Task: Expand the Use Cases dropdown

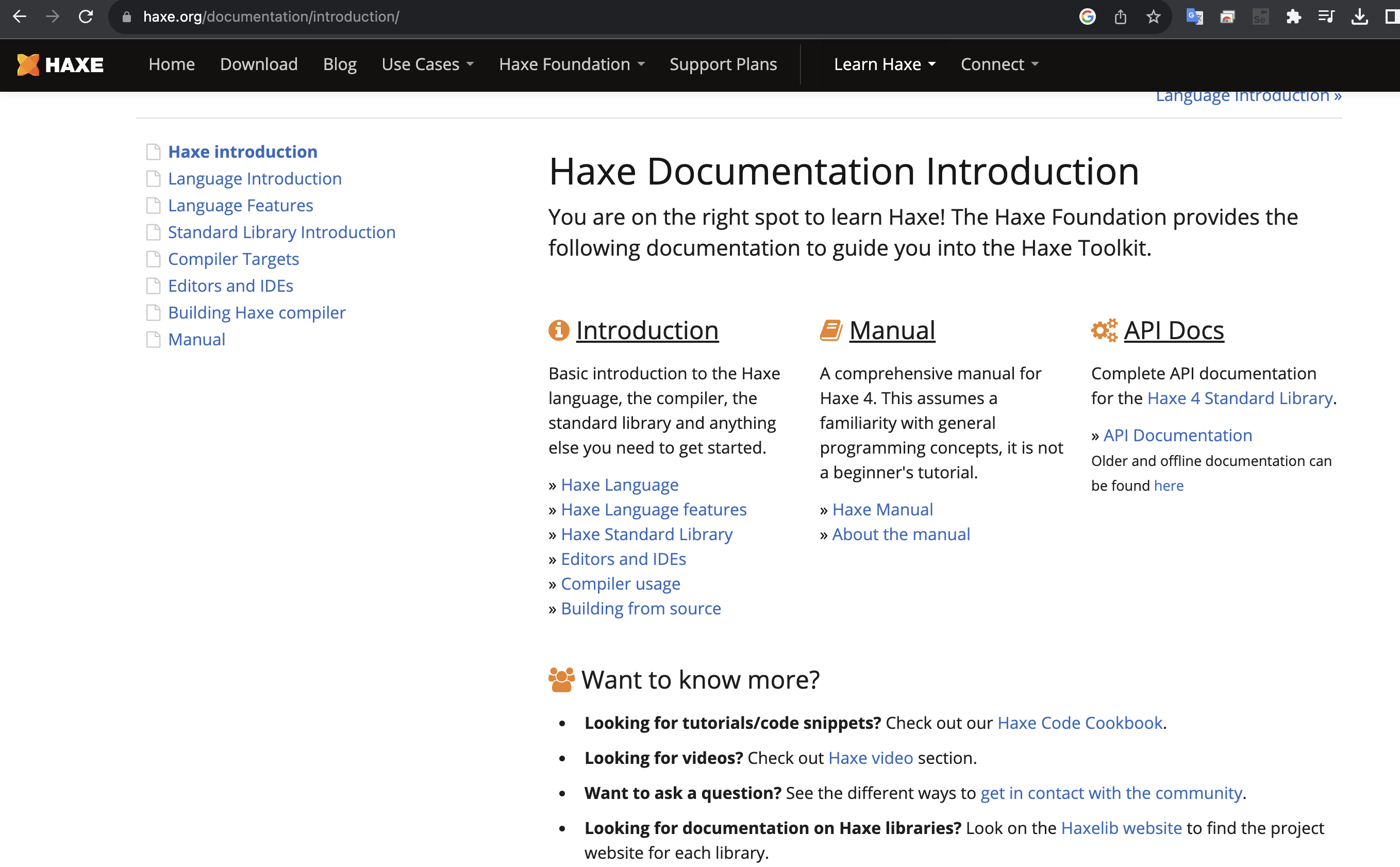Action: tap(427, 64)
